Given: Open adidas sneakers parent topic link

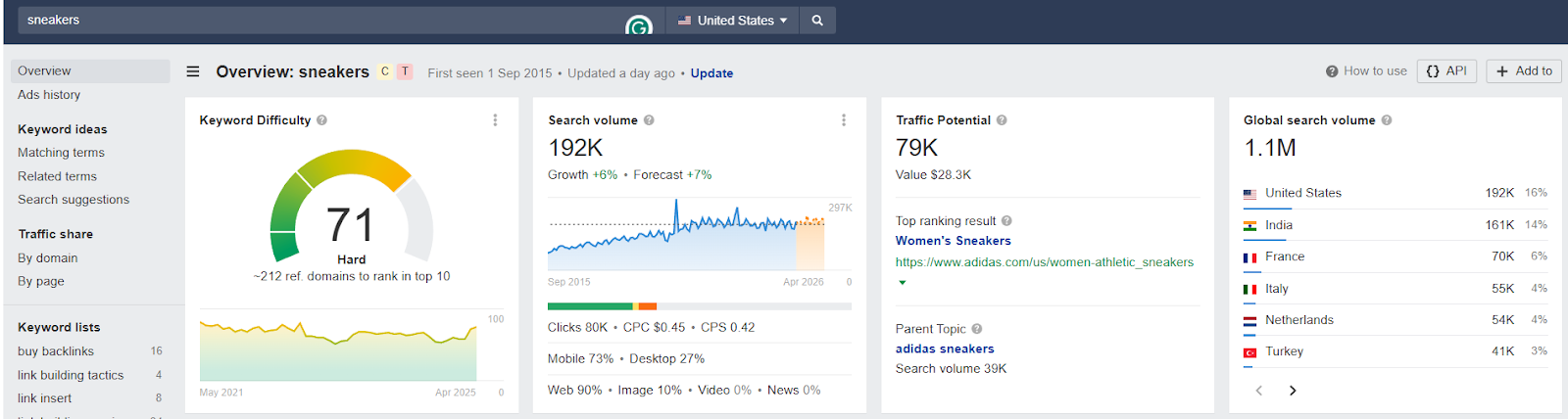Looking at the screenshot, I should pyautogui.click(x=945, y=349).
